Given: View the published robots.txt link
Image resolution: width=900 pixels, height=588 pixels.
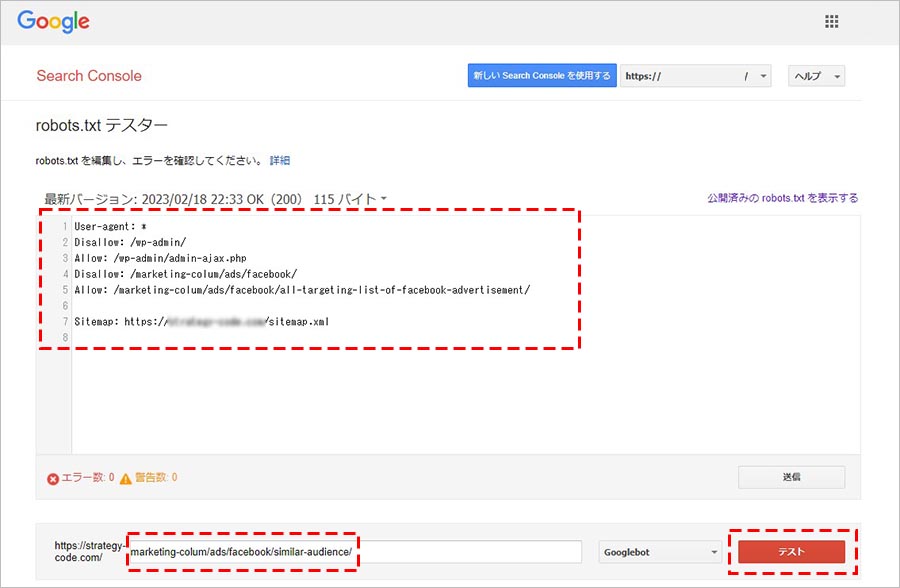Looking at the screenshot, I should tap(782, 198).
